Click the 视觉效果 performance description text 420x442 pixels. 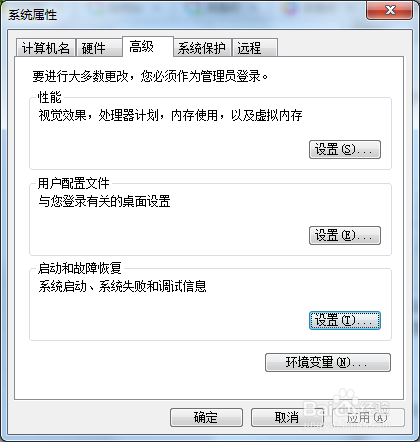pyautogui.click(x=170, y=115)
